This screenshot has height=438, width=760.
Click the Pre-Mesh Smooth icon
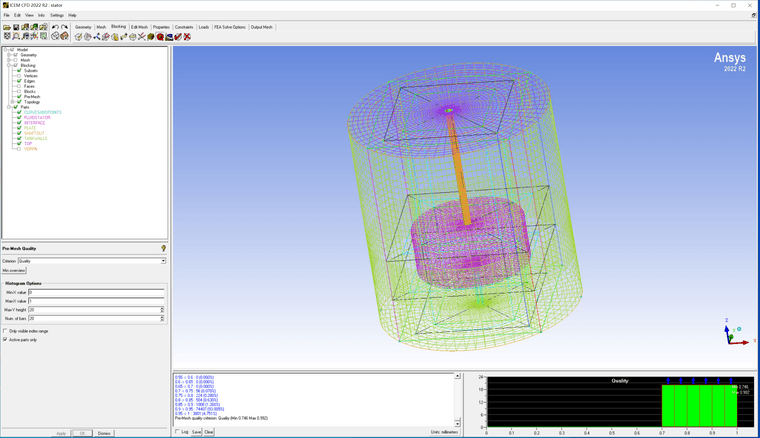pyautogui.click(x=169, y=36)
